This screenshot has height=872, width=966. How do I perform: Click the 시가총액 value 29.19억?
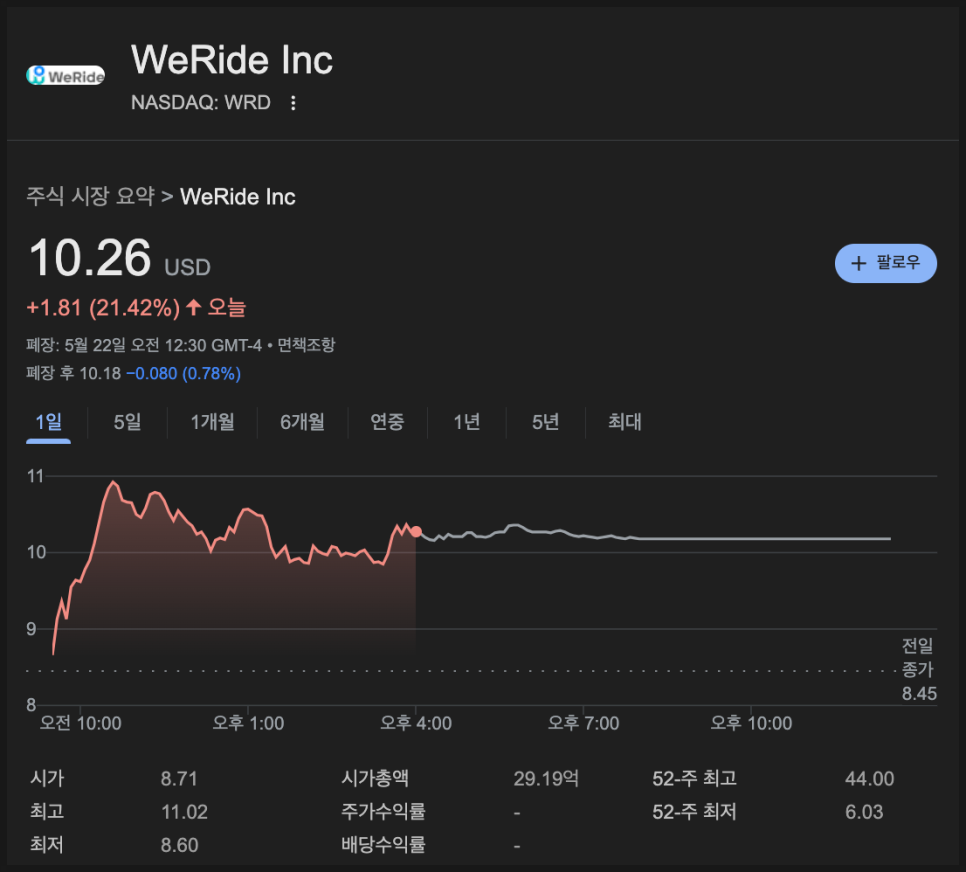click(x=546, y=779)
